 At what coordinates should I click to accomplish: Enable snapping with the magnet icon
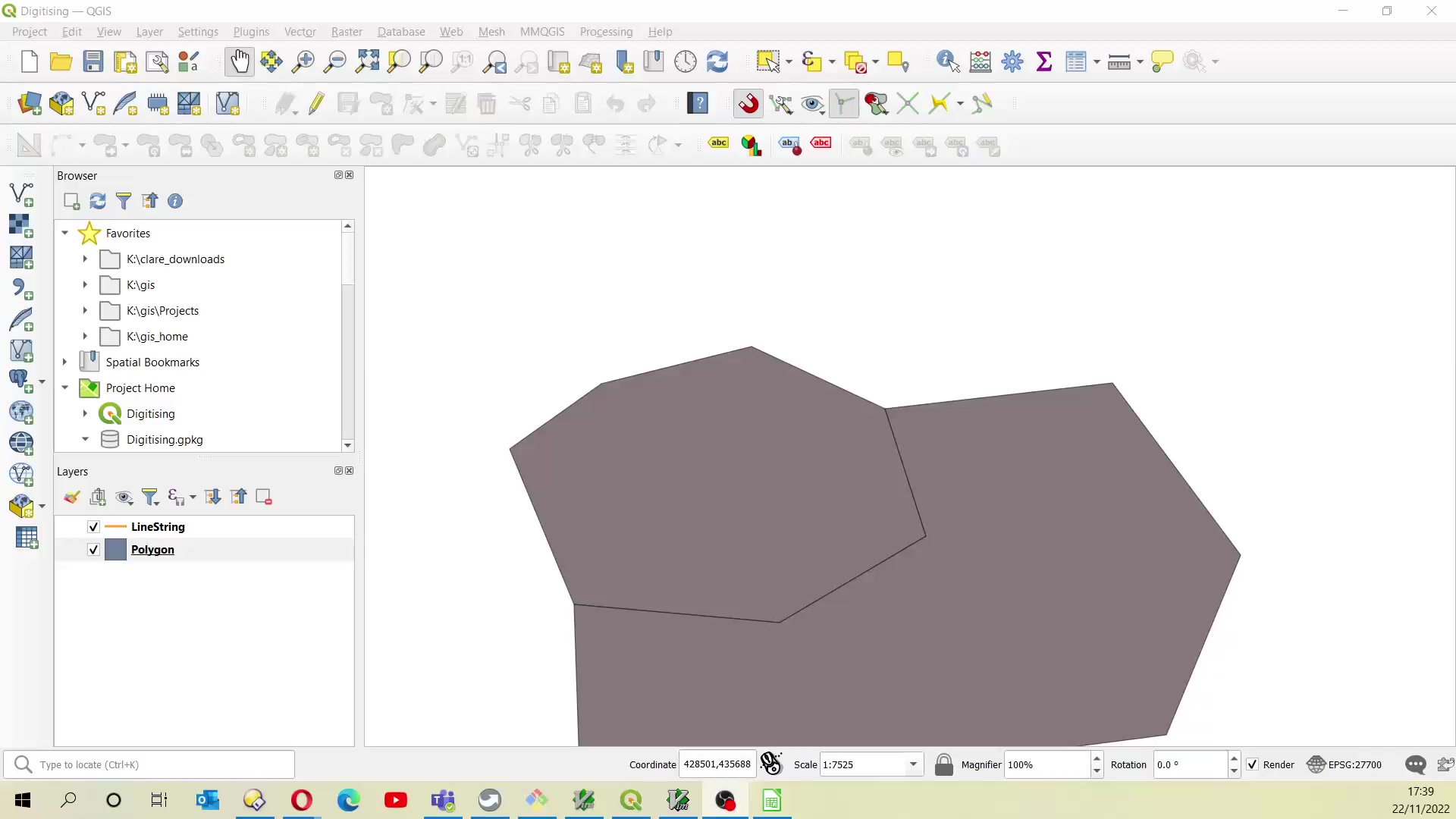click(x=748, y=104)
